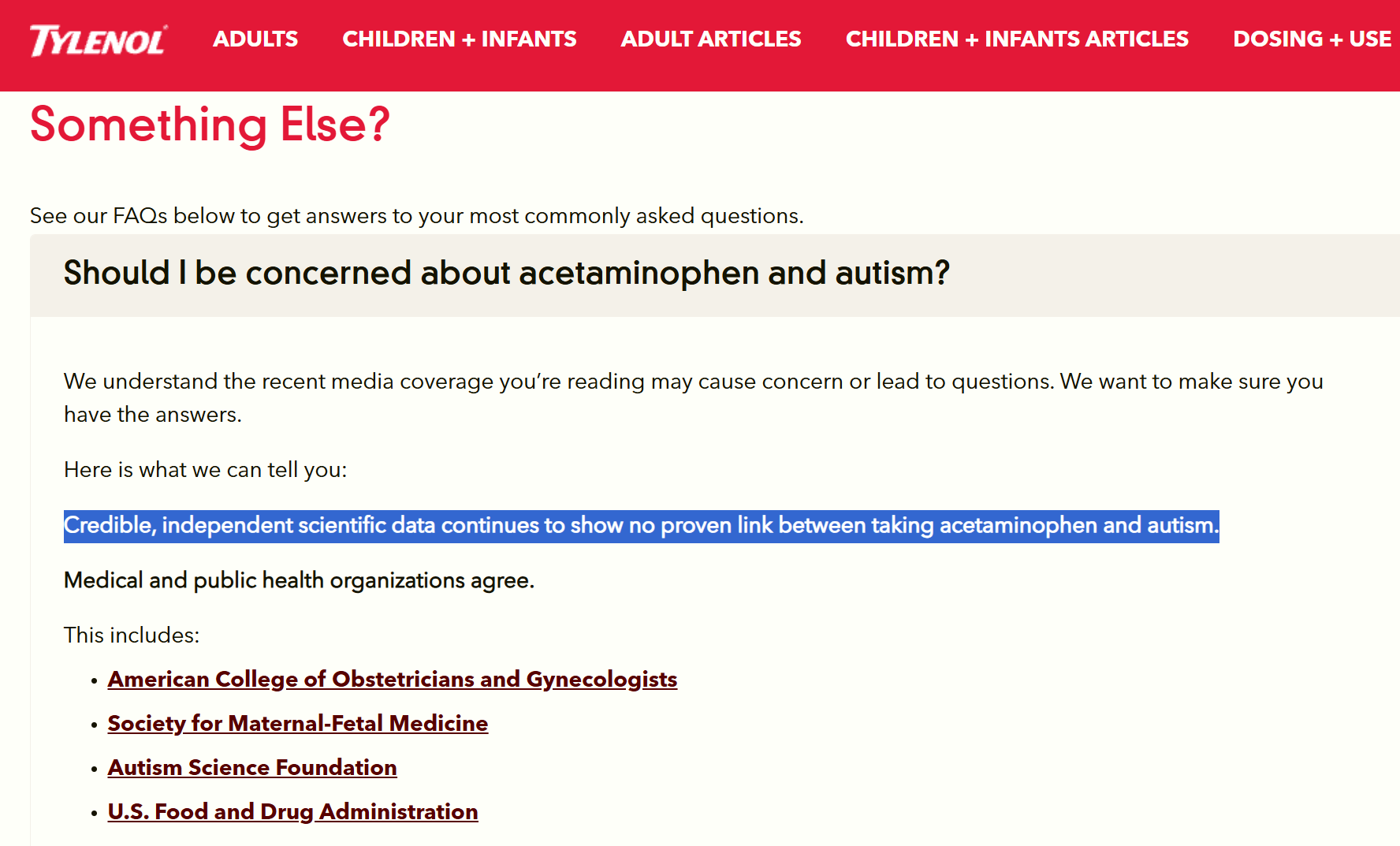The height and width of the screenshot is (846, 1400).
Task: Open the Adults menu
Action: (255, 39)
